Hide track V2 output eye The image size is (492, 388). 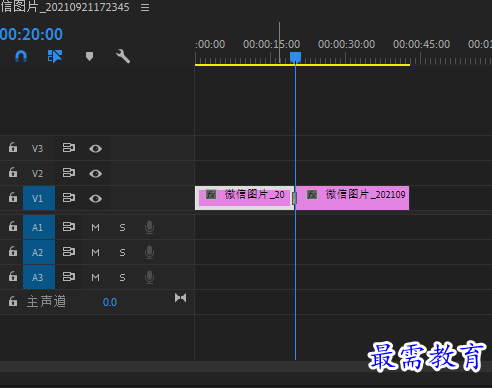(95, 173)
